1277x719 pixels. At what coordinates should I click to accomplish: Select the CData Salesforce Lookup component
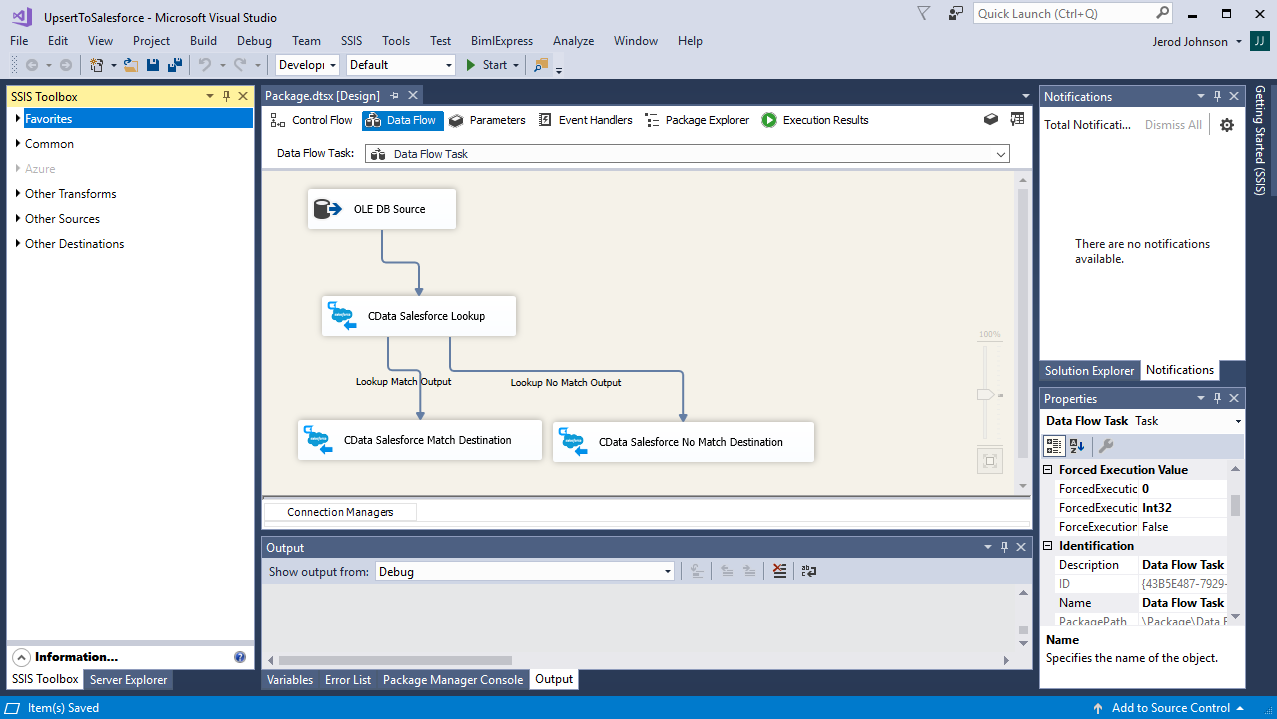coord(419,316)
